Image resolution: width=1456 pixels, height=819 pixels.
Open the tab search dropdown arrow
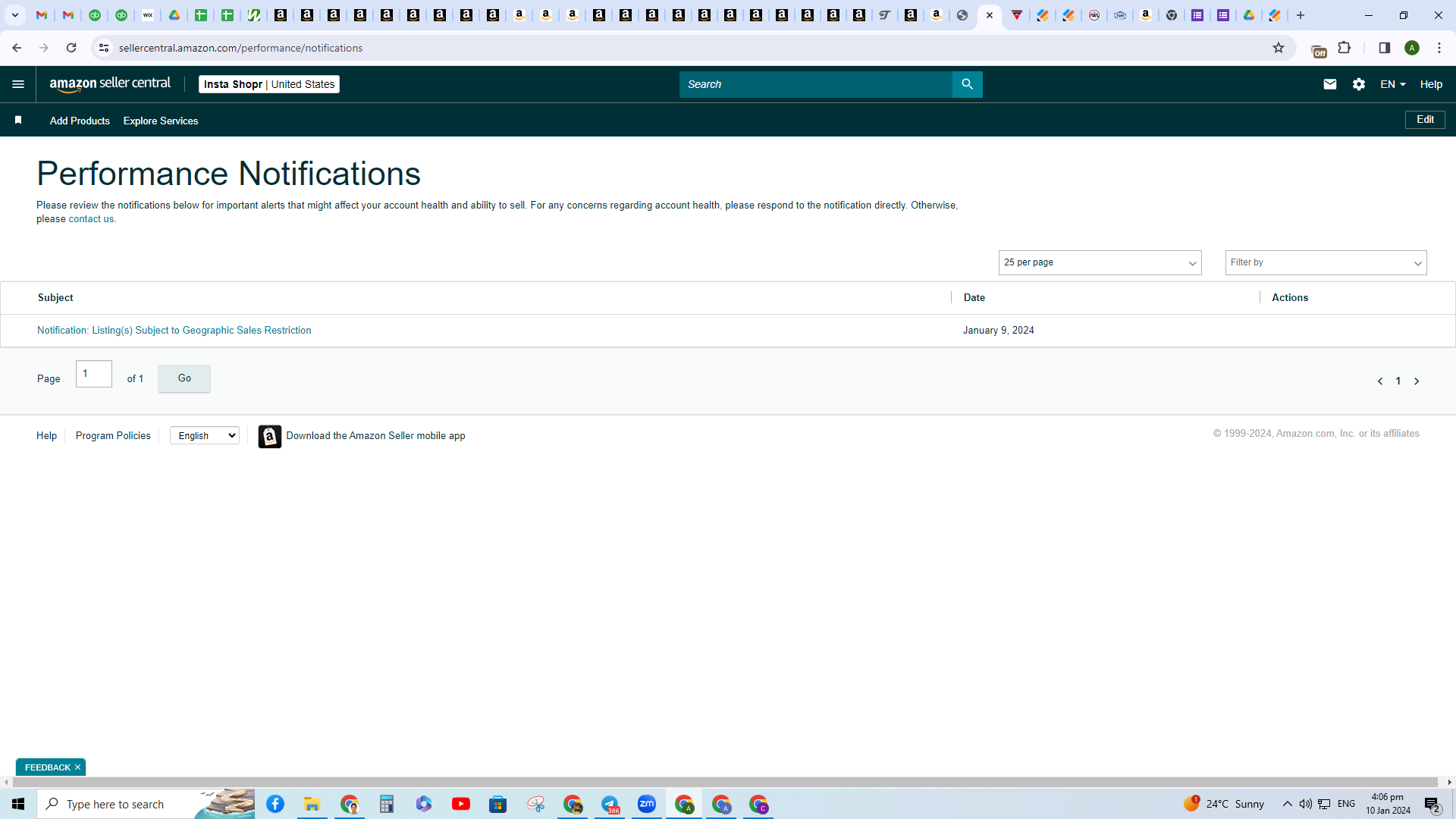coord(14,15)
